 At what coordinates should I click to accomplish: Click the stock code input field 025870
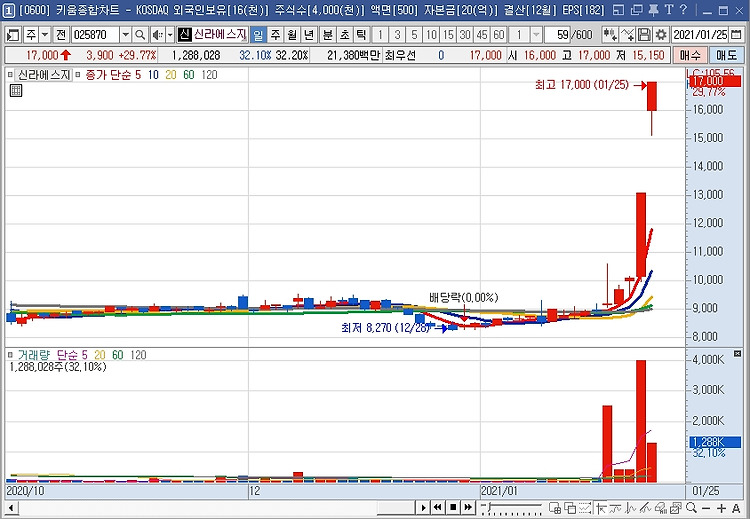96,34
